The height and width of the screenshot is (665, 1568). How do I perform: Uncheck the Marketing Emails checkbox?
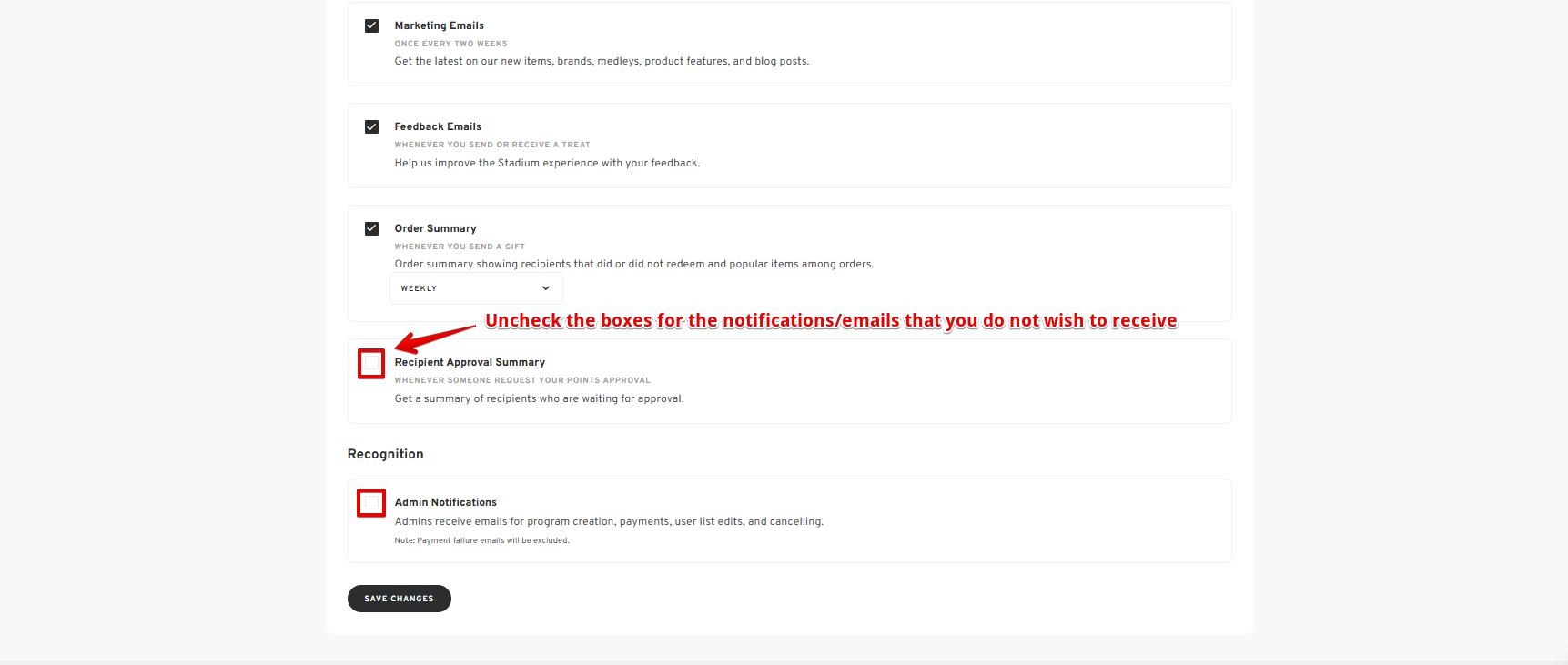(x=371, y=25)
